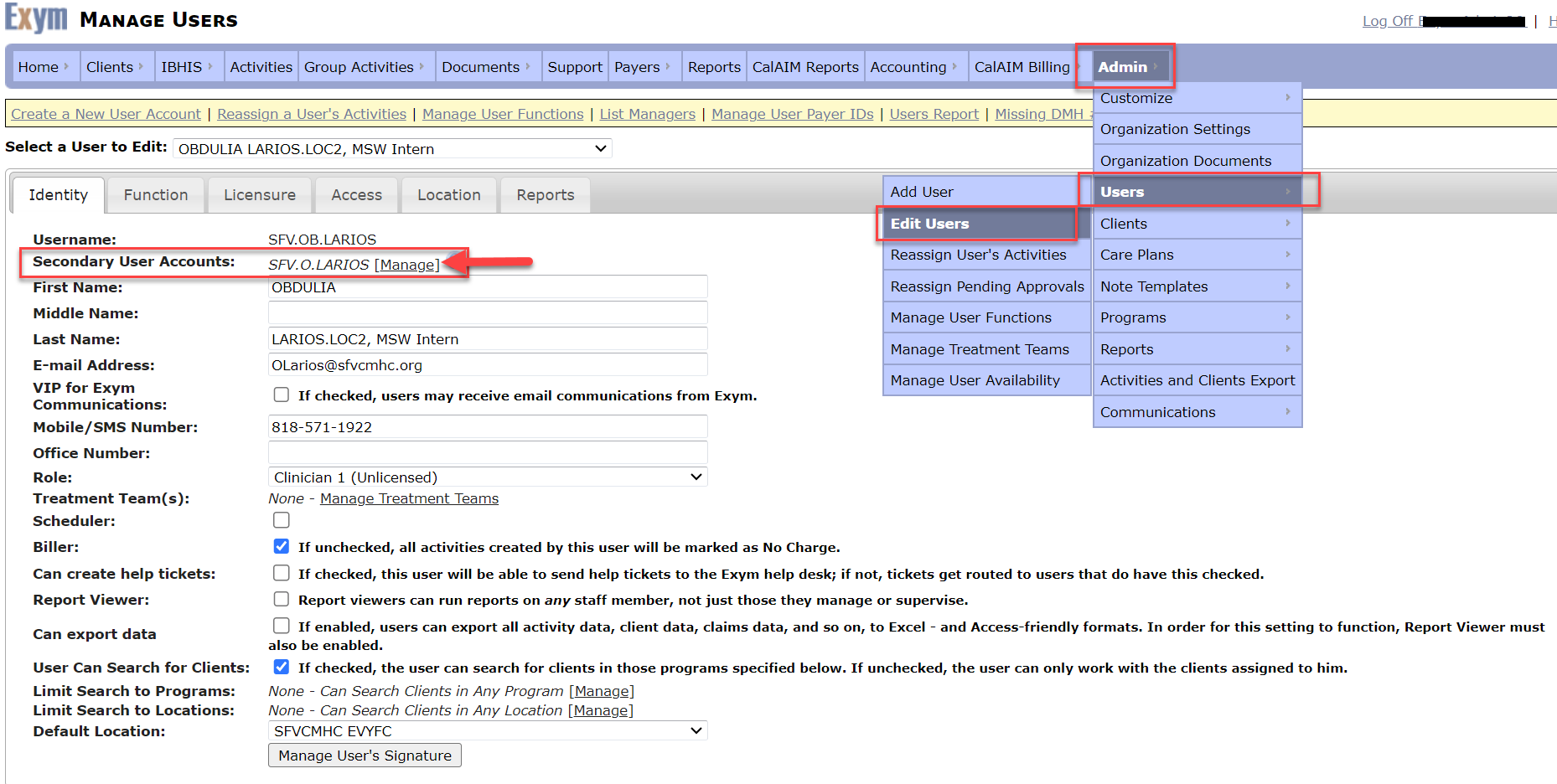This screenshot has width=1557, height=784.
Task: Open the Documents menu
Action: pyautogui.click(x=487, y=67)
